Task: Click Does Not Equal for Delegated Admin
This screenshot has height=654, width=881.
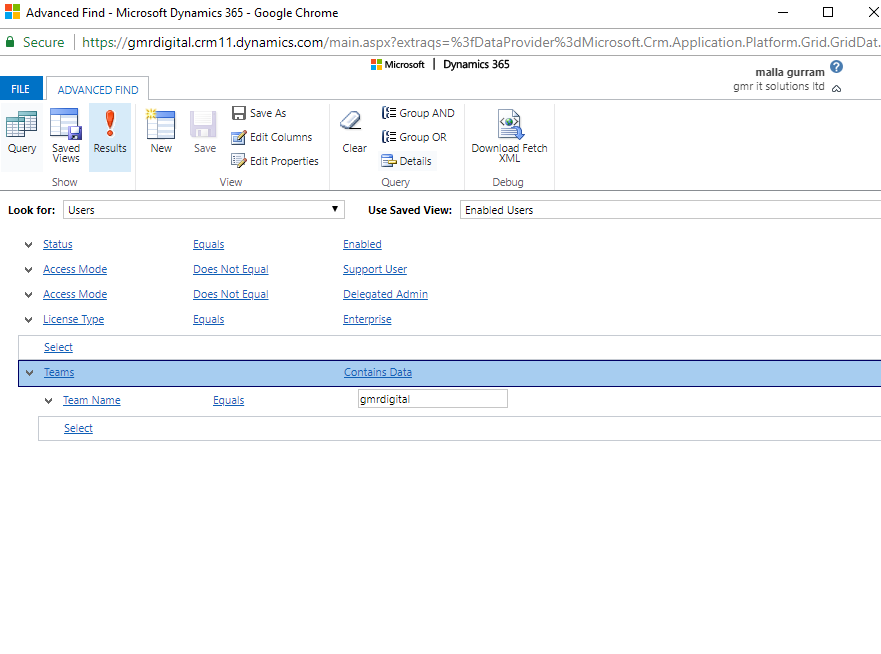Action: tap(230, 294)
